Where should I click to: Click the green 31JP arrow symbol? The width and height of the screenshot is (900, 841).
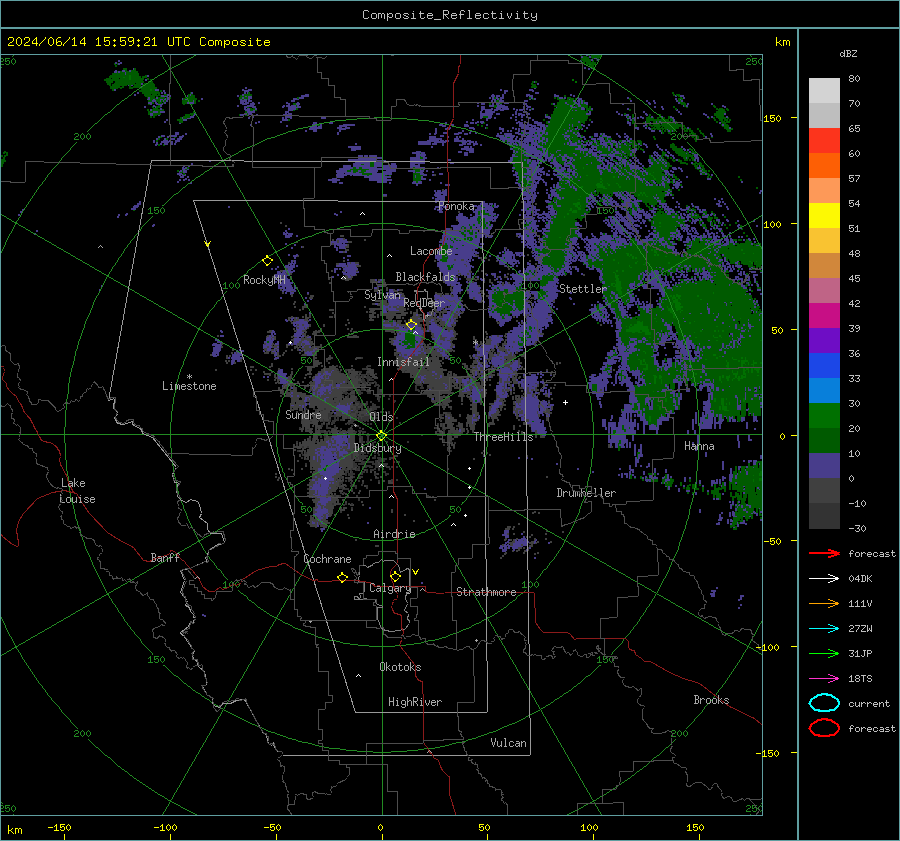coord(824,653)
